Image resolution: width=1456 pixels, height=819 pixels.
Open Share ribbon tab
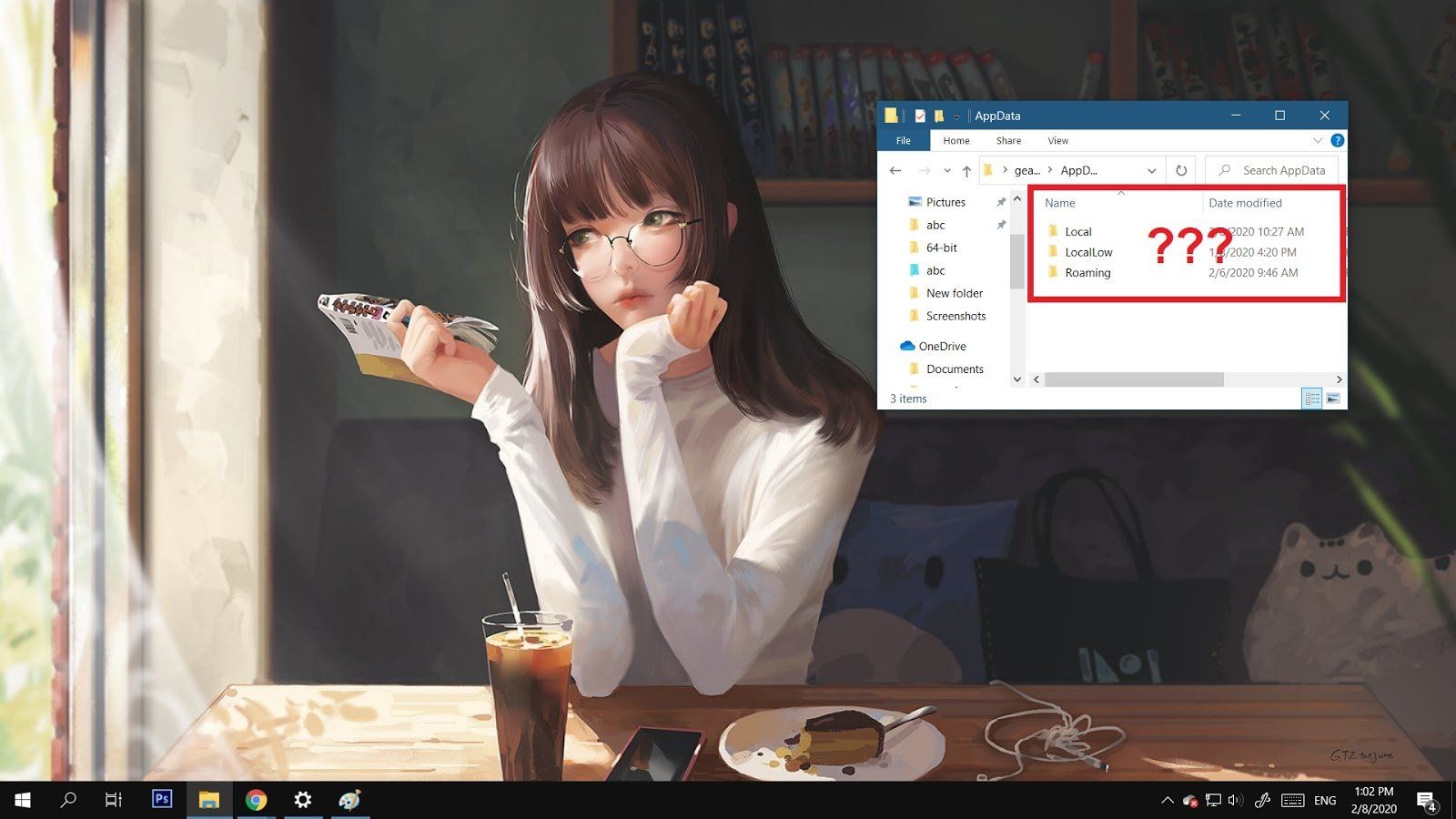coord(1008,140)
